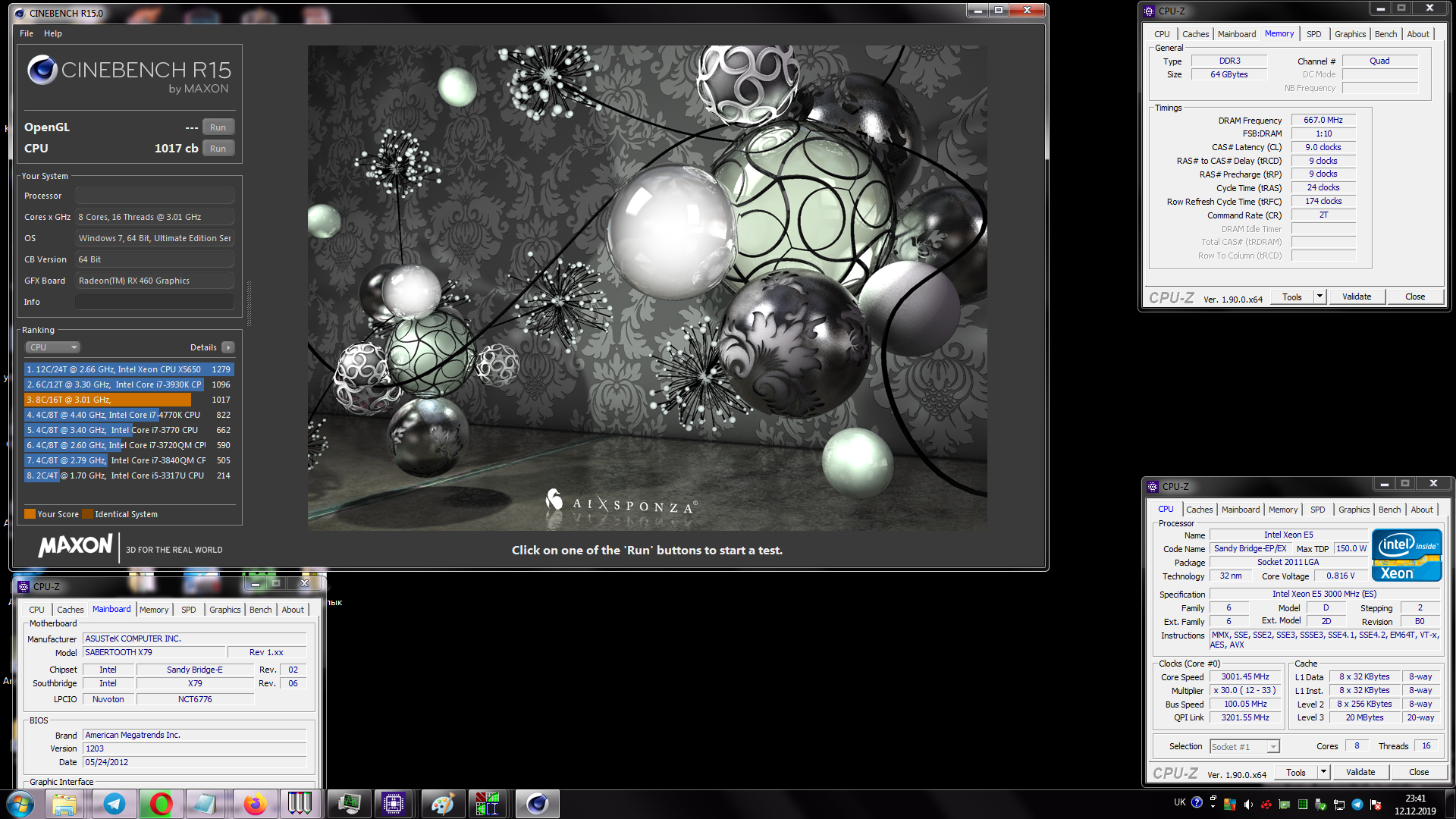Open Caches tab in bottom-right CPU-Z
1456x819 pixels.
pos(1200,510)
